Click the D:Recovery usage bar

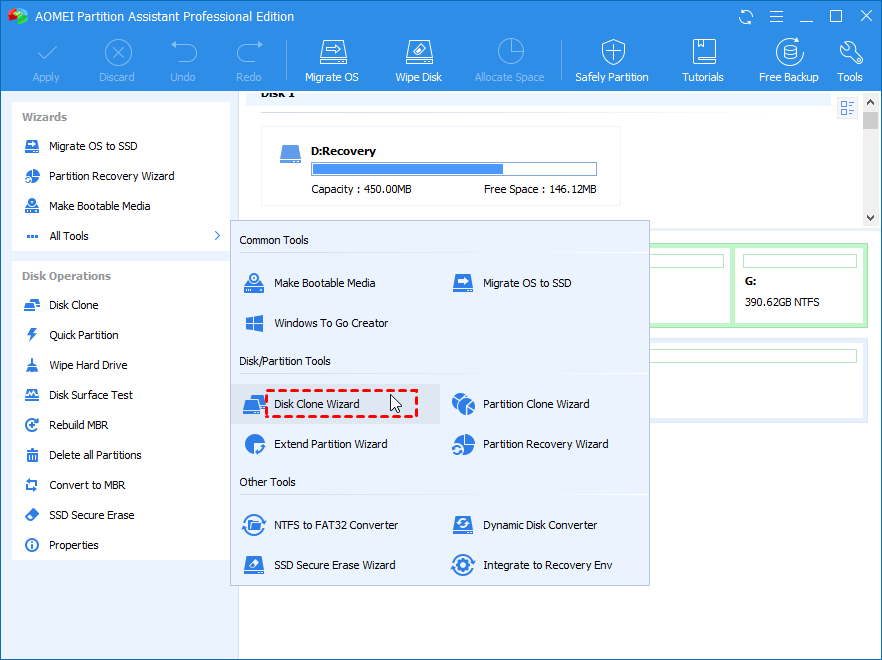pyautogui.click(x=454, y=169)
